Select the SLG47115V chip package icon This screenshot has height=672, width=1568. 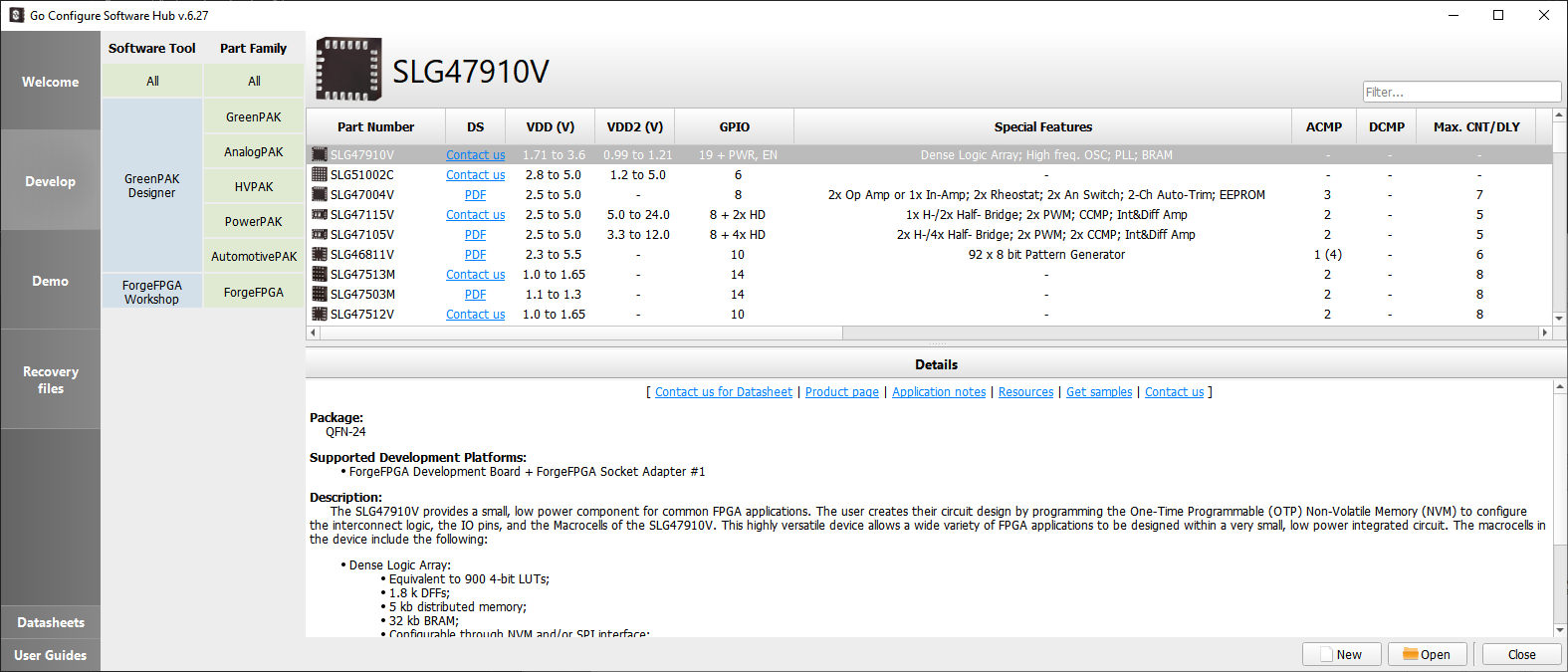[x=320, y=214]
